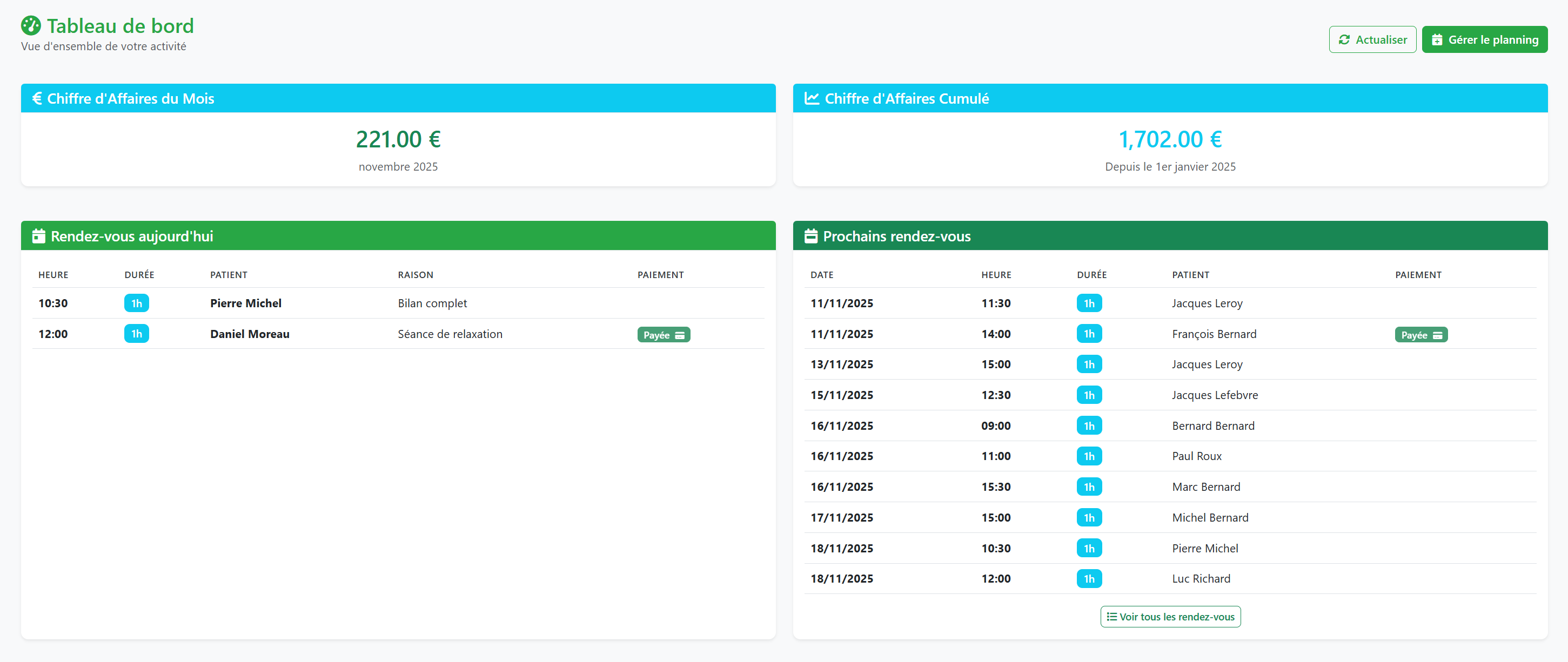The width and height of the screenshot is (1568, 662).
Task: Click the euro icon on Chiffre d'Affaires du Mois
Action: tap(37, 98)
